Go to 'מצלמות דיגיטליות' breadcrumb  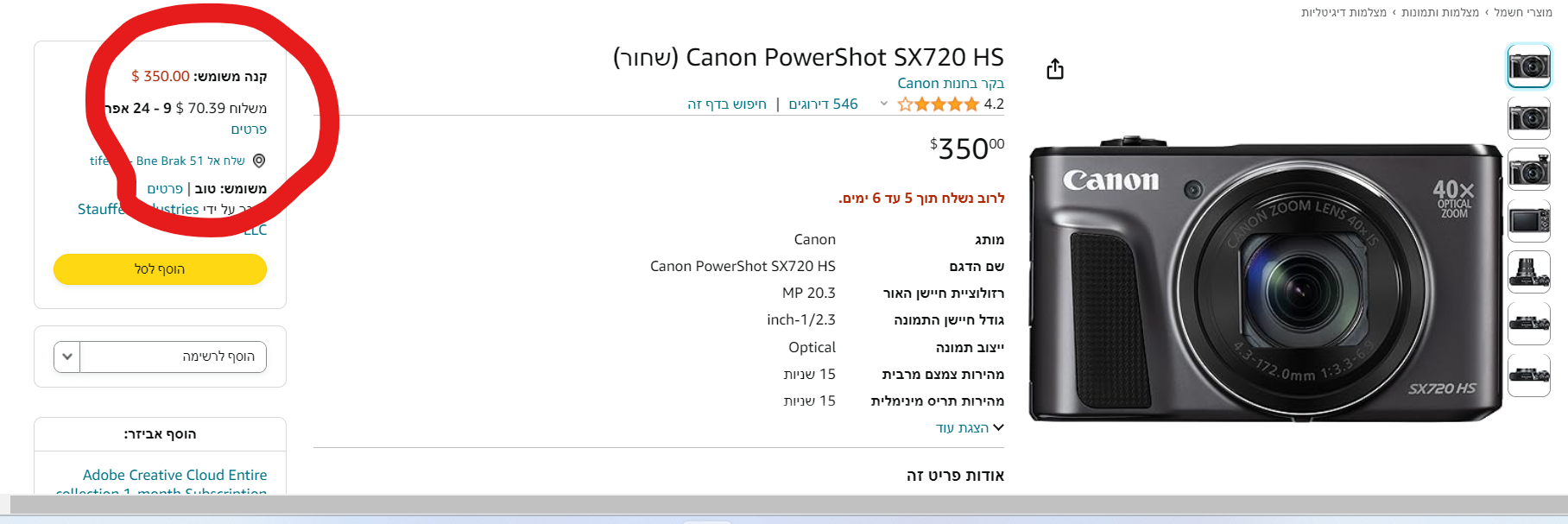[x=1344, y=12]
